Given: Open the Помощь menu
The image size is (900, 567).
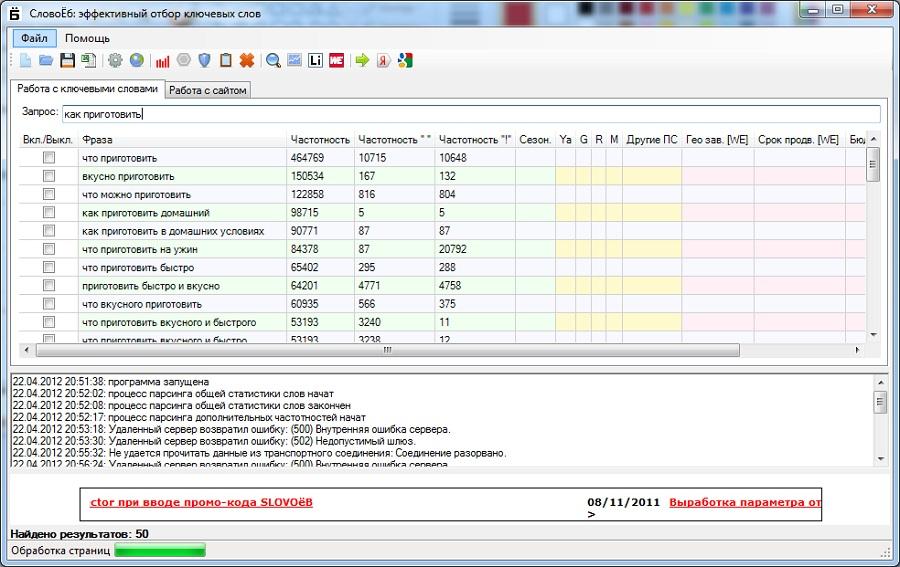Looking at the screenshot, I should click(x=87, y=38).
